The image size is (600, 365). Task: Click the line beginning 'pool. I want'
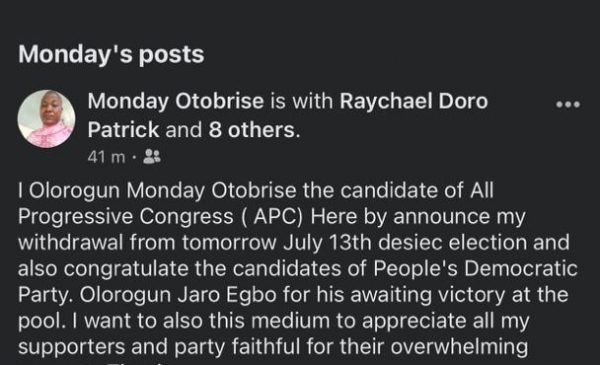pos(274,321)
